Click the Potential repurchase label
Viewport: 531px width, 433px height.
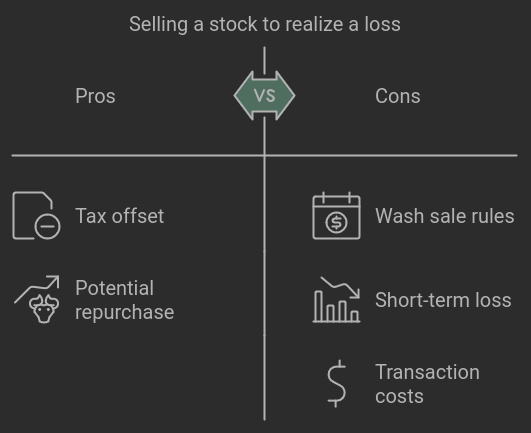[125, 300]
